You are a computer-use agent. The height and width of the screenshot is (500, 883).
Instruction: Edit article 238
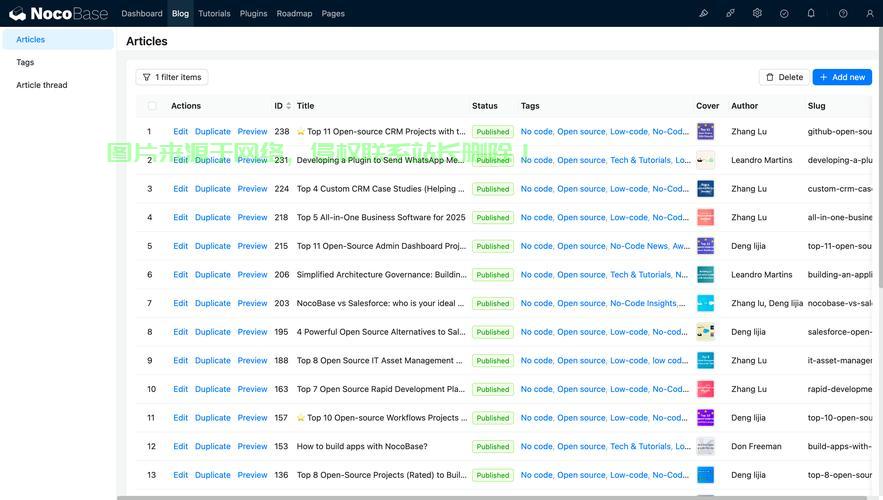181,132
